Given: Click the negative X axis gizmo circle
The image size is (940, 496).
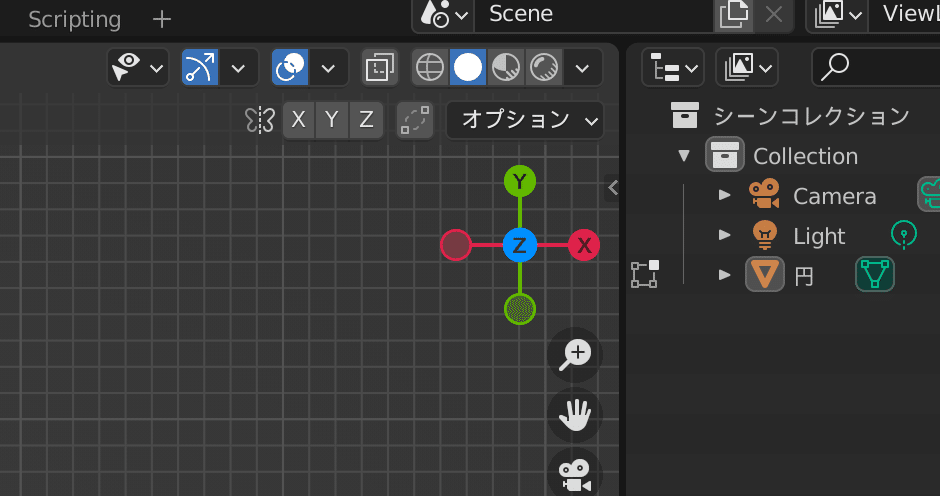Looking at the screenshot, I should pos(456,245).
